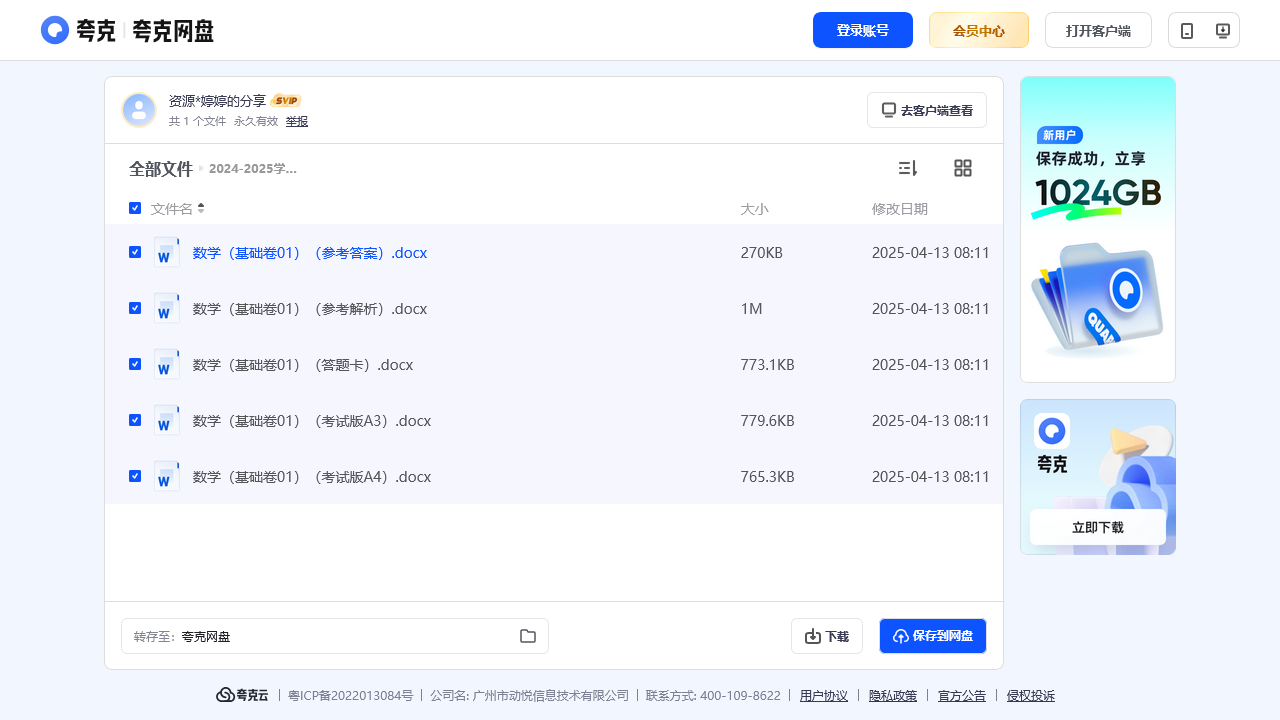Open file 数学（基础卷01）（考试版A4）.docx
Image resolution: width=1280 pixels, height=720 pixels.
(x=312, y=477)
